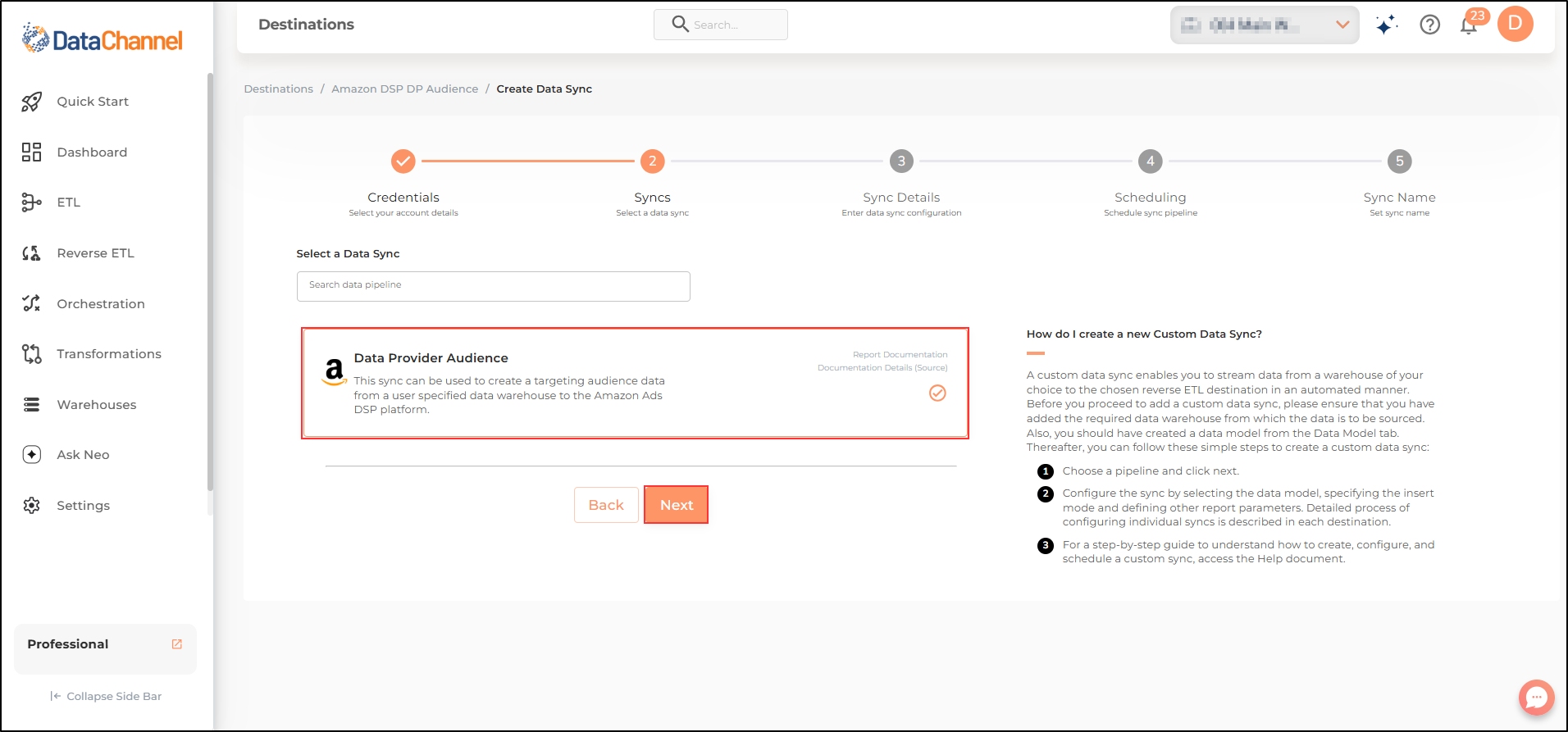This screenshot has height=732, width=1568.
Task: Toggle selection checkmark on Data Provider Audience
Action: pos(937,393)
